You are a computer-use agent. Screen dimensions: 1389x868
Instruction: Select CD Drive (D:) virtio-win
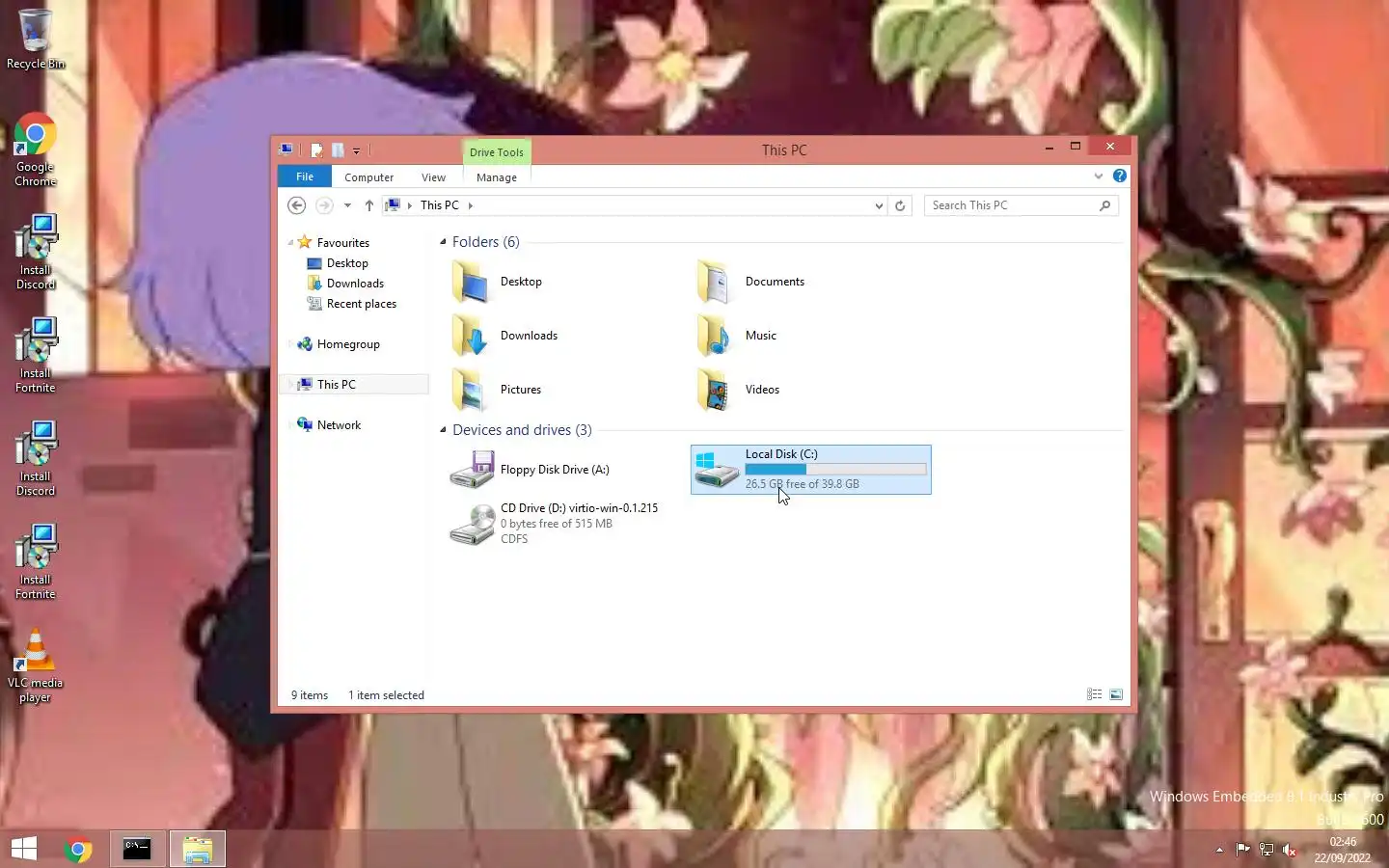pyautogui.click(x=555, y=523)
